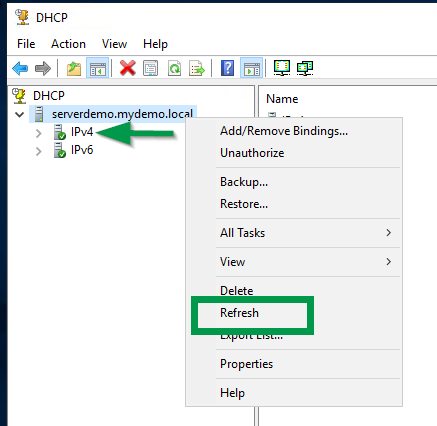Click the red X Delete toolbar icon
Image resolution: width=437 pixels, height=426 pixels.
click(x=128, y=68)
